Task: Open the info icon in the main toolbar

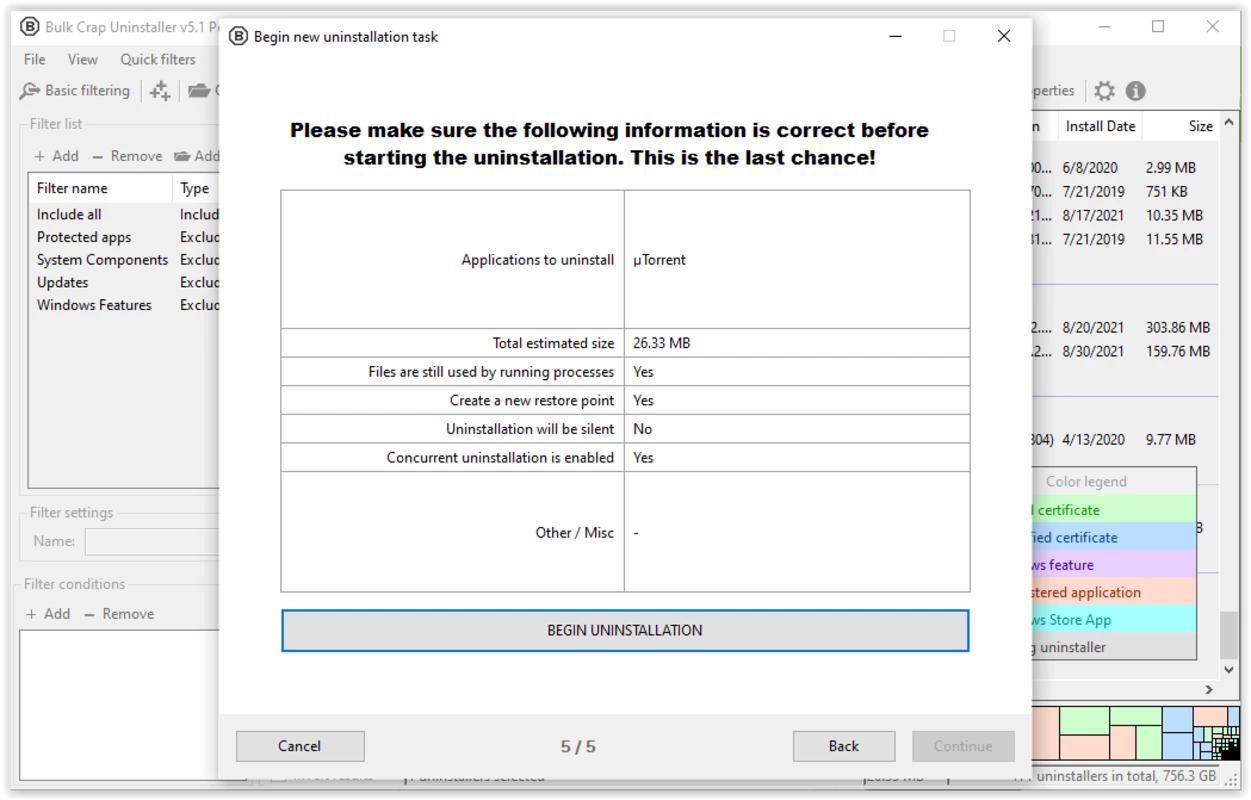Action: [x=1135, y=91]
